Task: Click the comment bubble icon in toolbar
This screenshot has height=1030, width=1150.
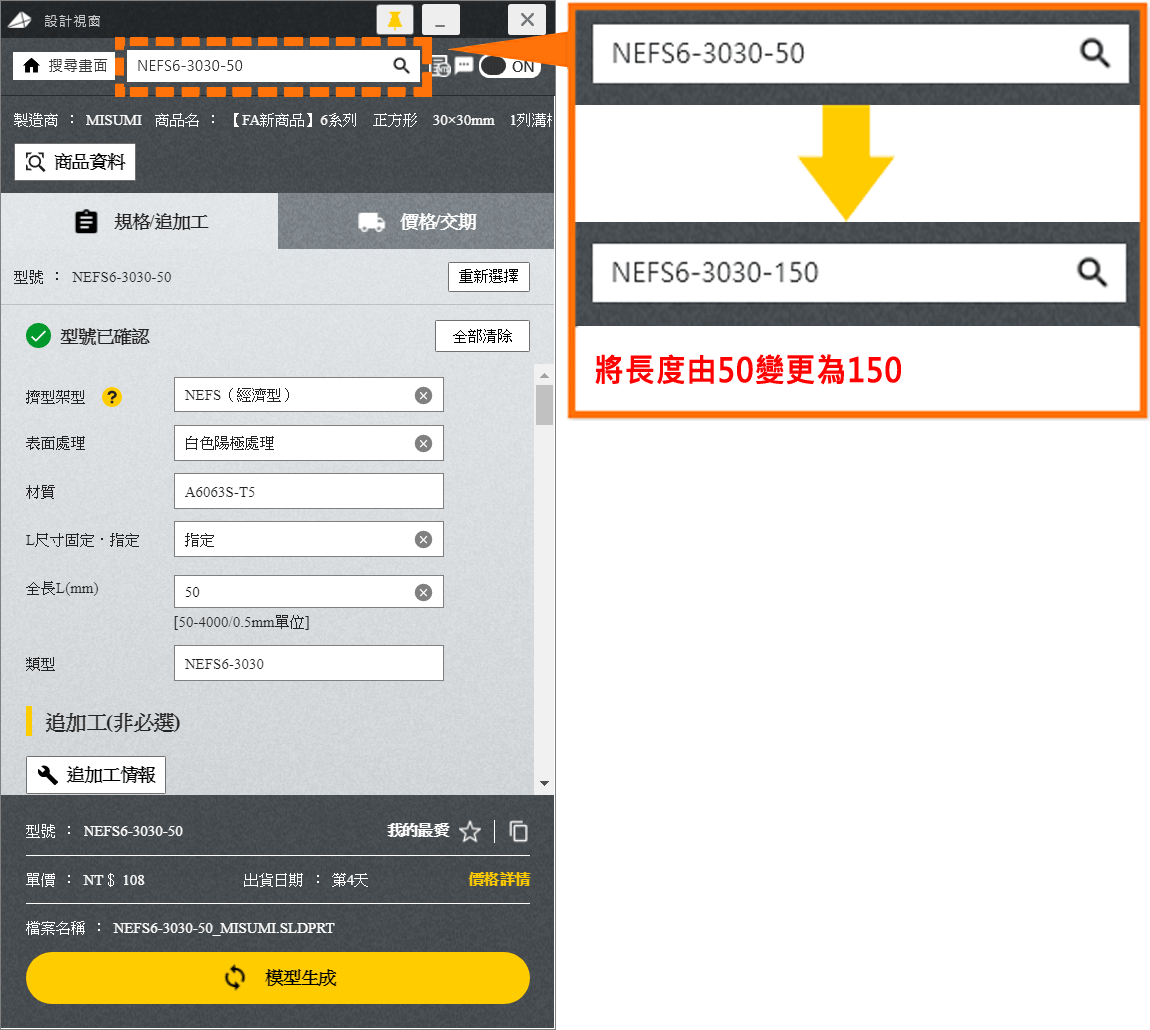Action: click(x=464, y=65)
